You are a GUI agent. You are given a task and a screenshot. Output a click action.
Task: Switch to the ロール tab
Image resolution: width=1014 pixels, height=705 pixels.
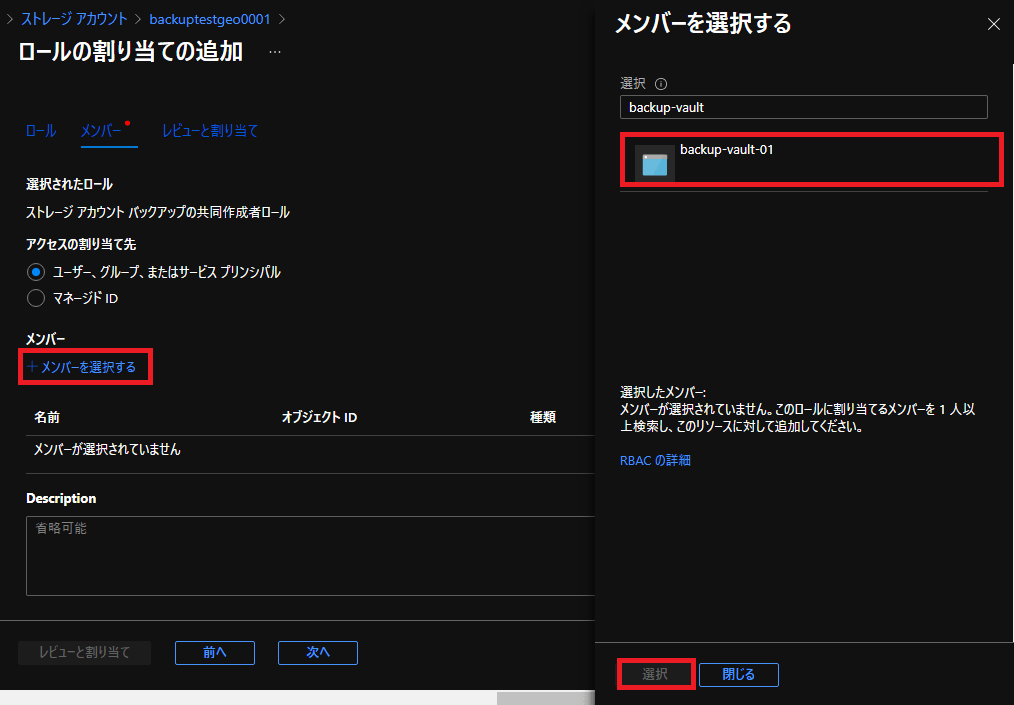tap(41, 131)
